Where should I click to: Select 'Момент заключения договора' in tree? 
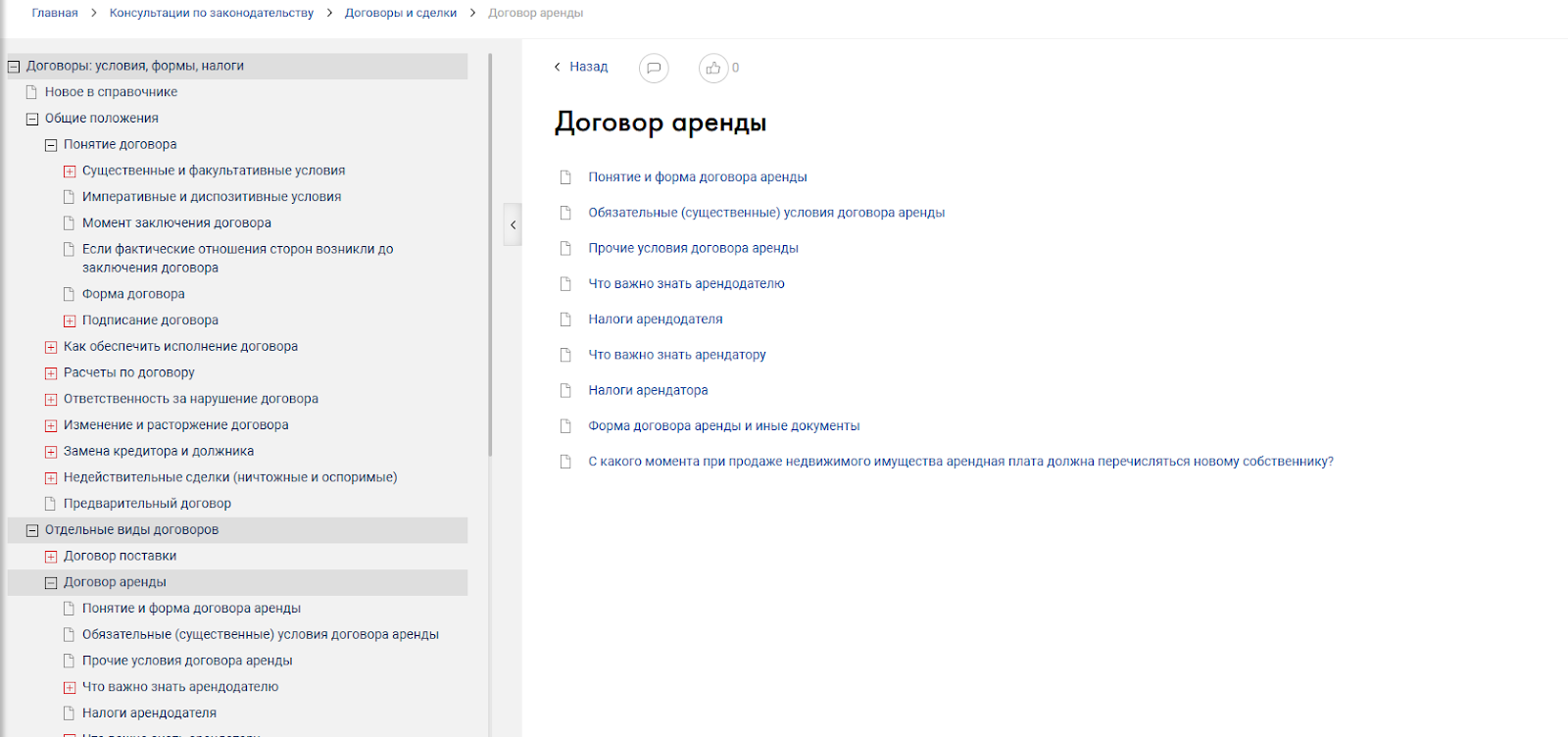click(176, 223)
